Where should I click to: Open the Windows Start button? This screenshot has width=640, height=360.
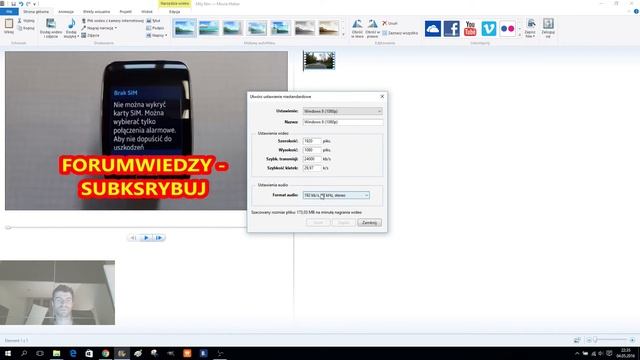8,353
